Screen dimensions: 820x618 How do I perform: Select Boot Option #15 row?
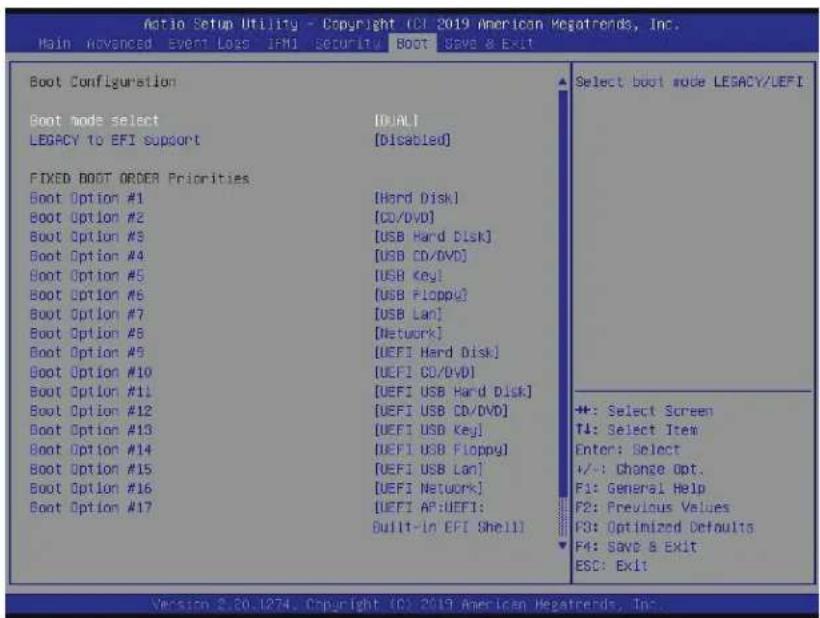(x=90, y=469)
